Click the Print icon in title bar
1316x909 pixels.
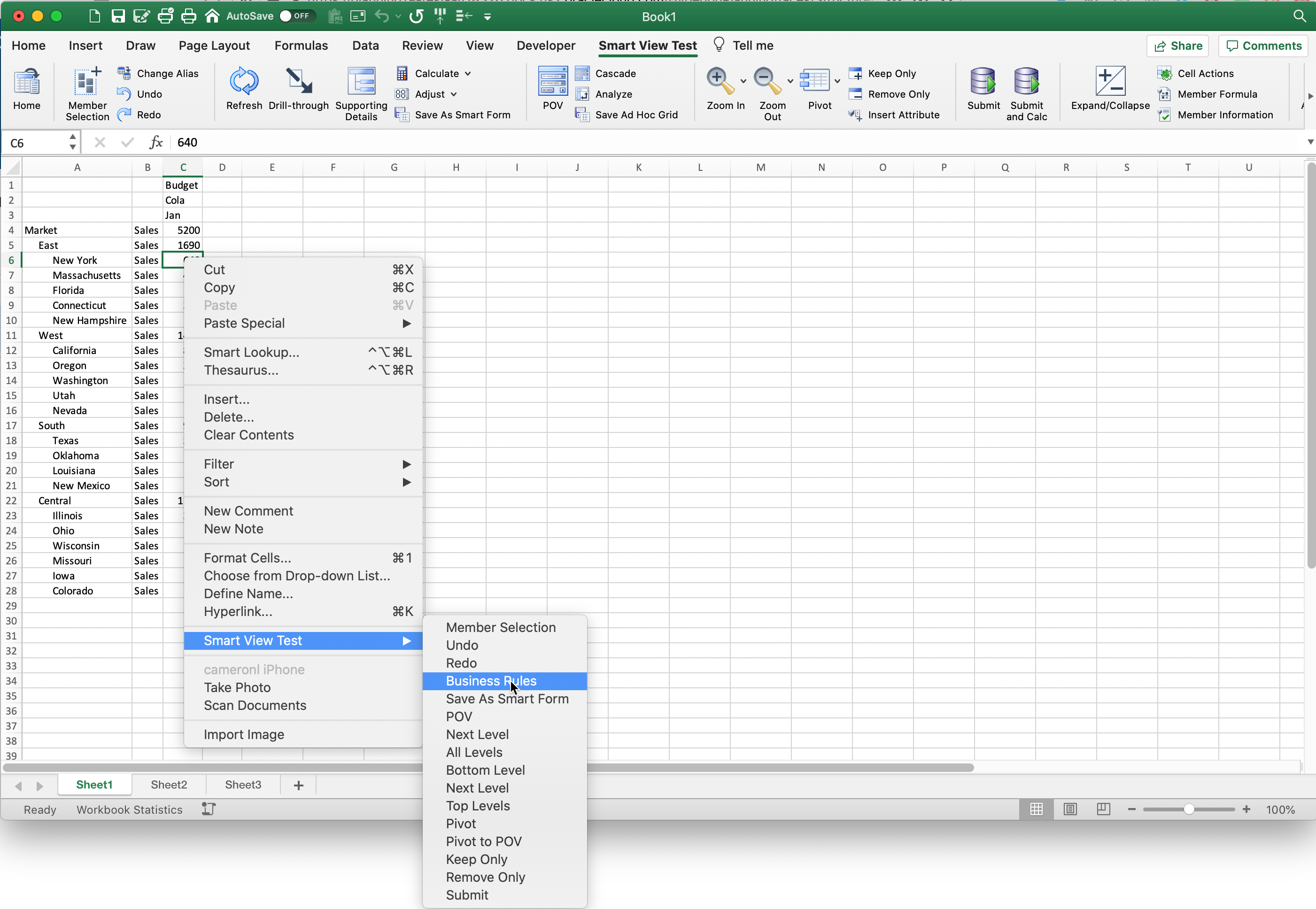point(188,16)
